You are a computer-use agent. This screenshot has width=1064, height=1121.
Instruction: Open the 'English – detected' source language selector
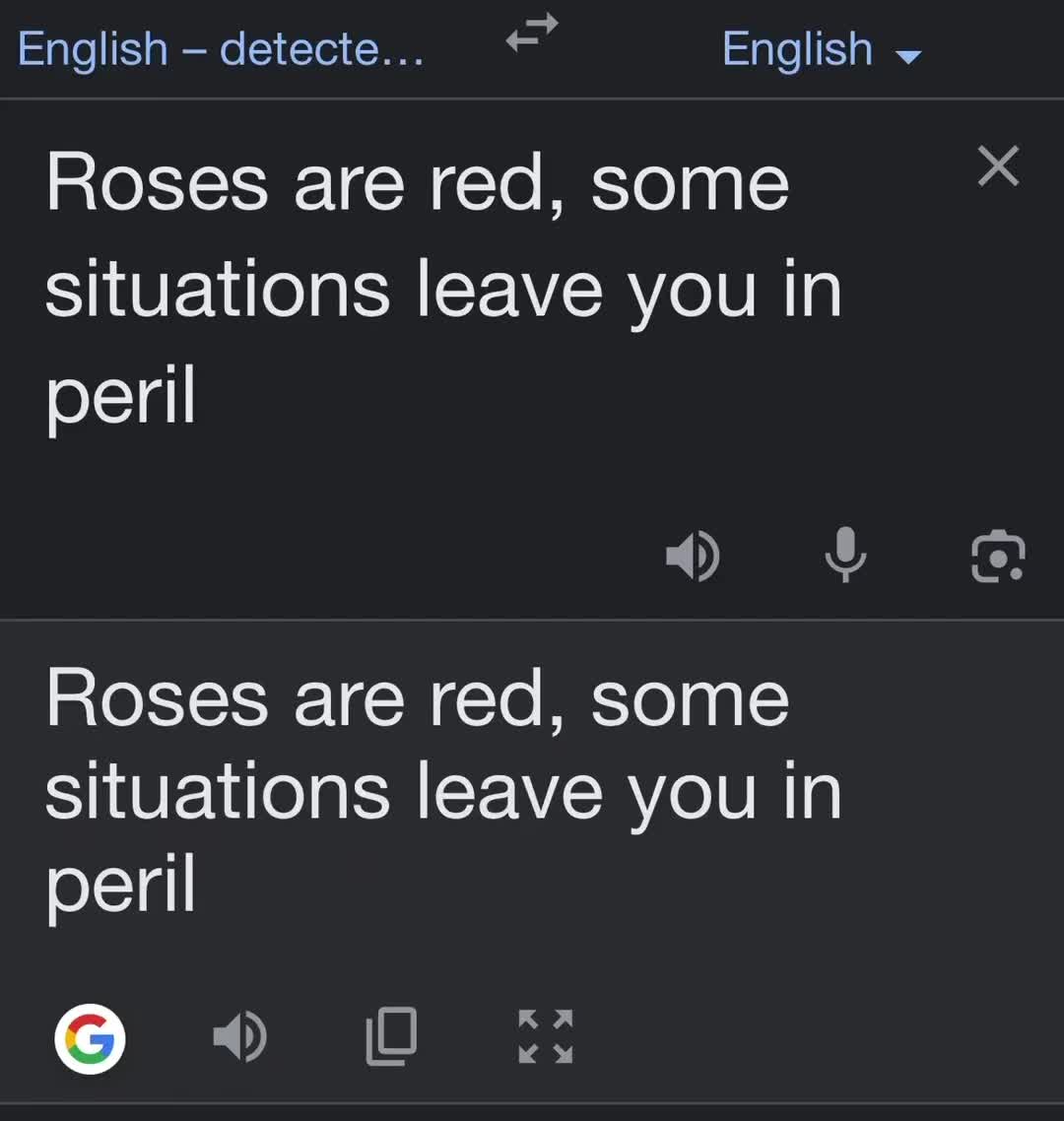pos(221,49)
